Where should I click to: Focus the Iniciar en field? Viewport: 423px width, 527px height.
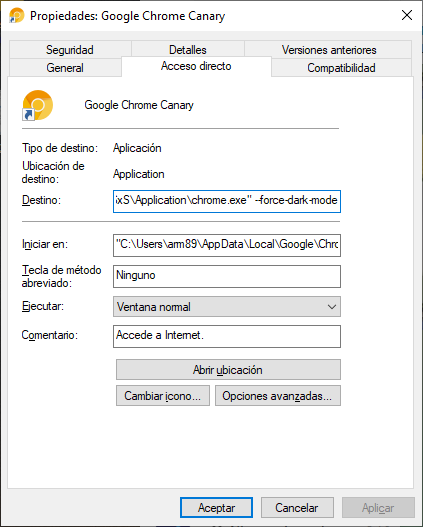227,245
